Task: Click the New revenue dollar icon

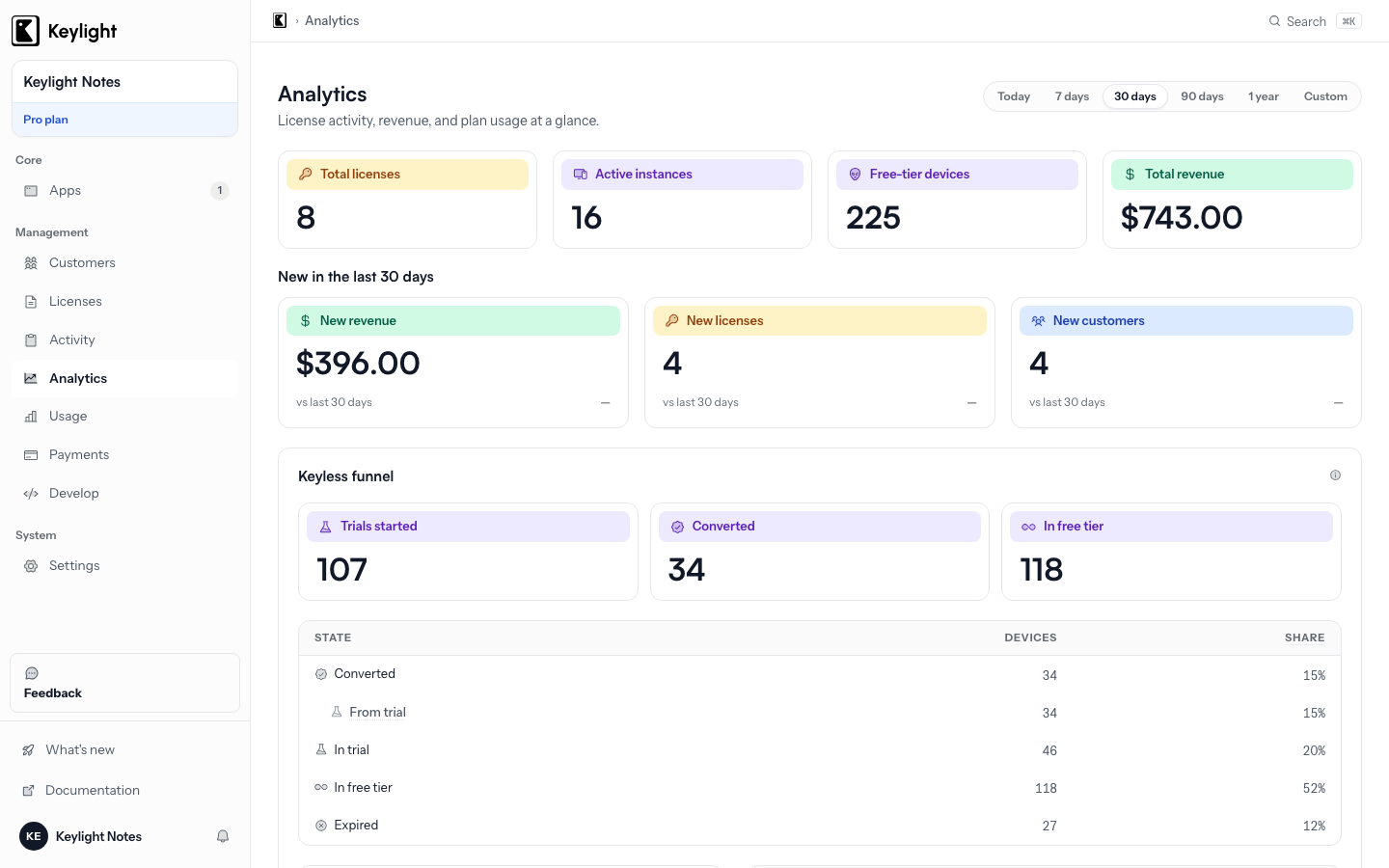Action: pyautogui.click(x=306, y=321)
